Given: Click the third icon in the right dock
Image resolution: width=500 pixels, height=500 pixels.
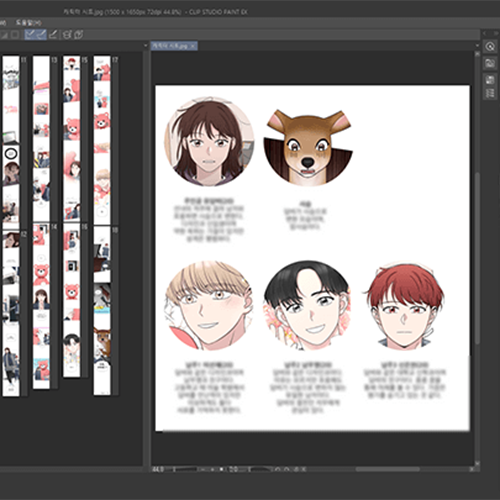Looking at the screenshot, I should pos(490,80).
